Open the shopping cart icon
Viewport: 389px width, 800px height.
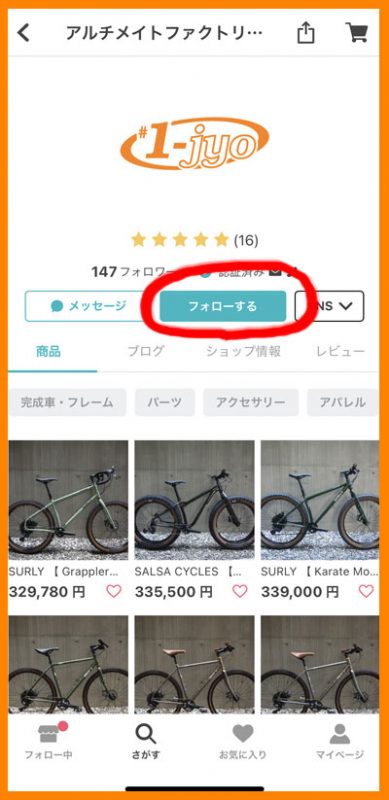coord(357,33)
